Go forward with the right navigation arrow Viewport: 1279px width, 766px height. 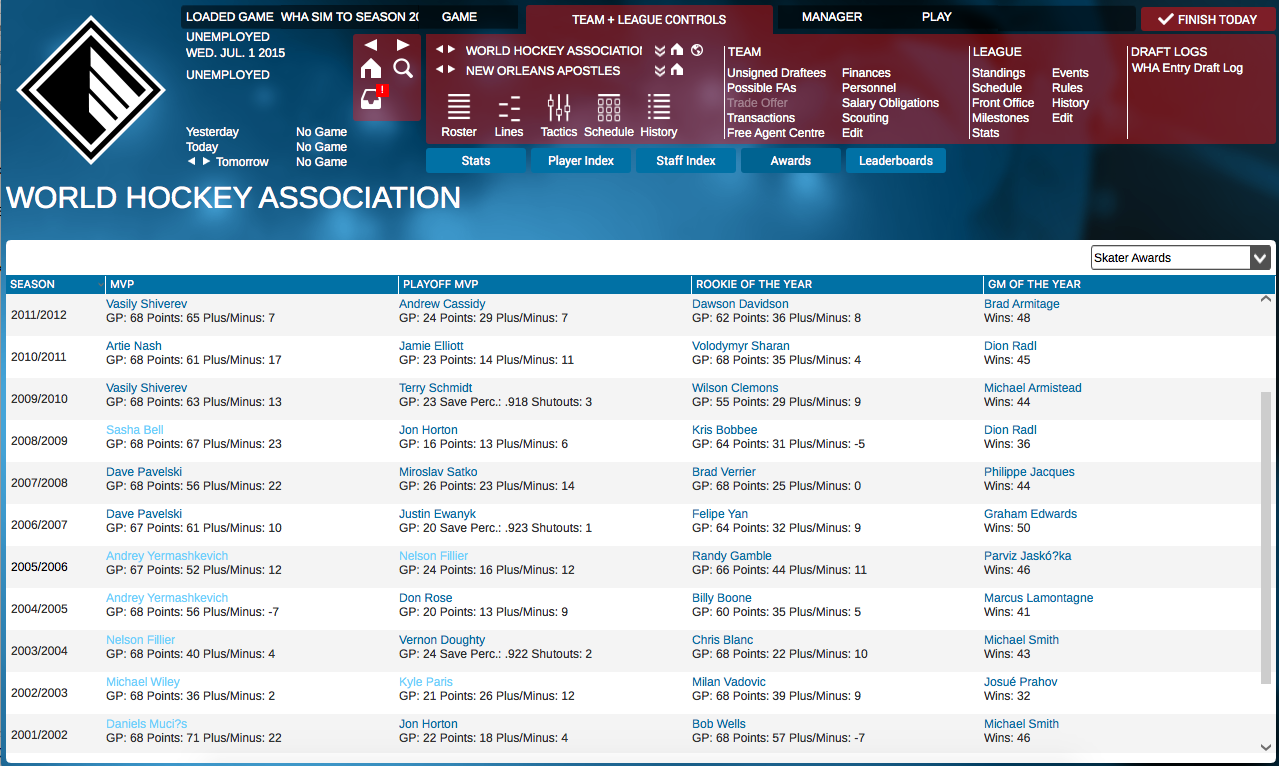pyautogui.click(x=403, y=45)
